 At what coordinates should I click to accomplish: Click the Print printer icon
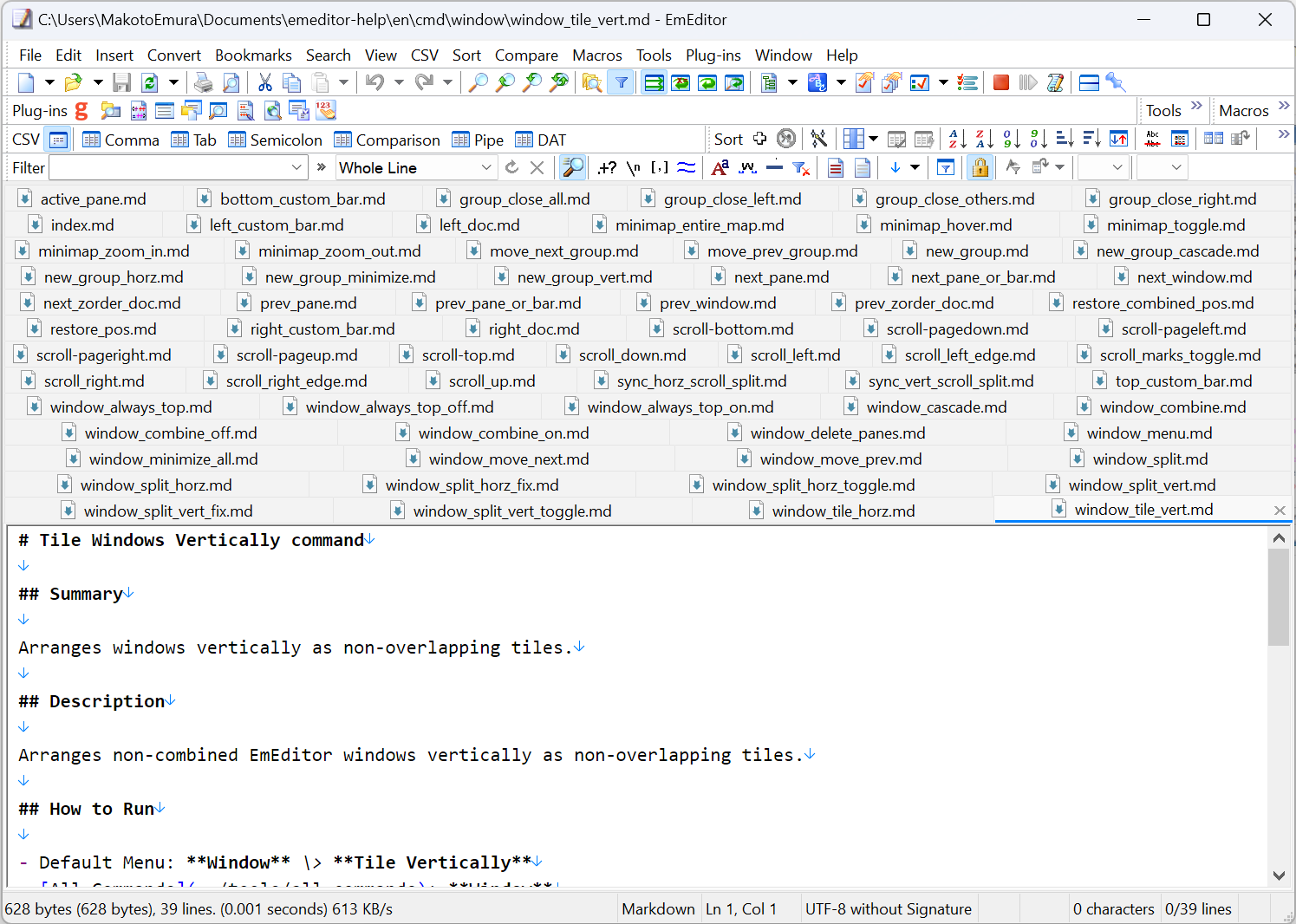204,82
